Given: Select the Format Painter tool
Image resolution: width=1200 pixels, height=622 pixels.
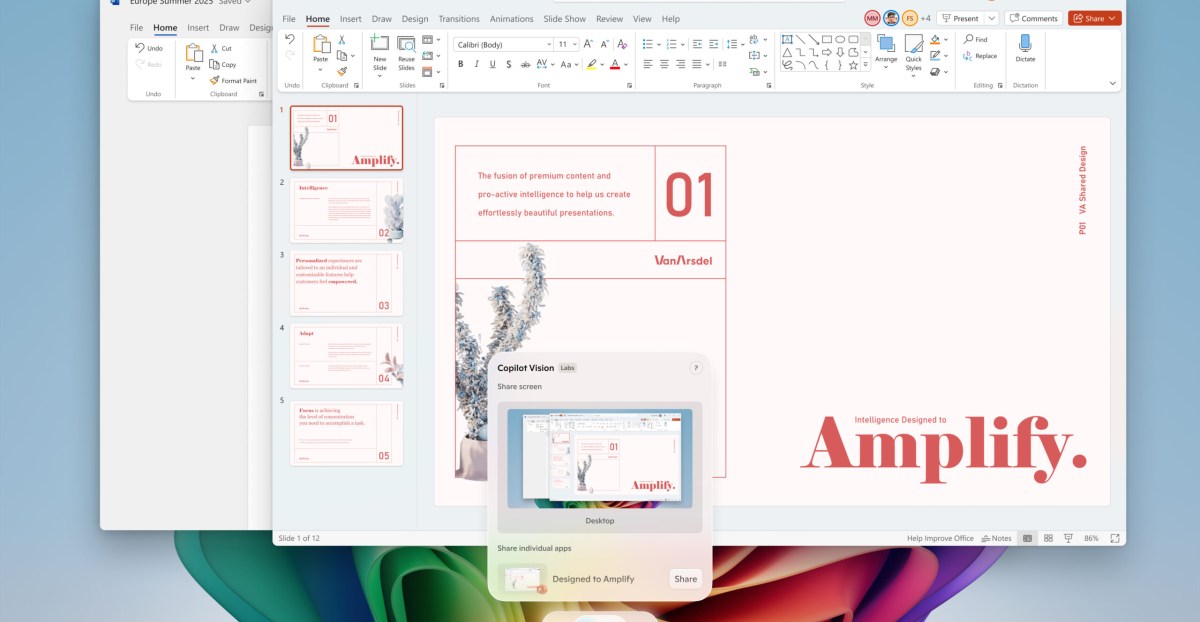Looking at the screenshot, I should (x=232, y=80).
